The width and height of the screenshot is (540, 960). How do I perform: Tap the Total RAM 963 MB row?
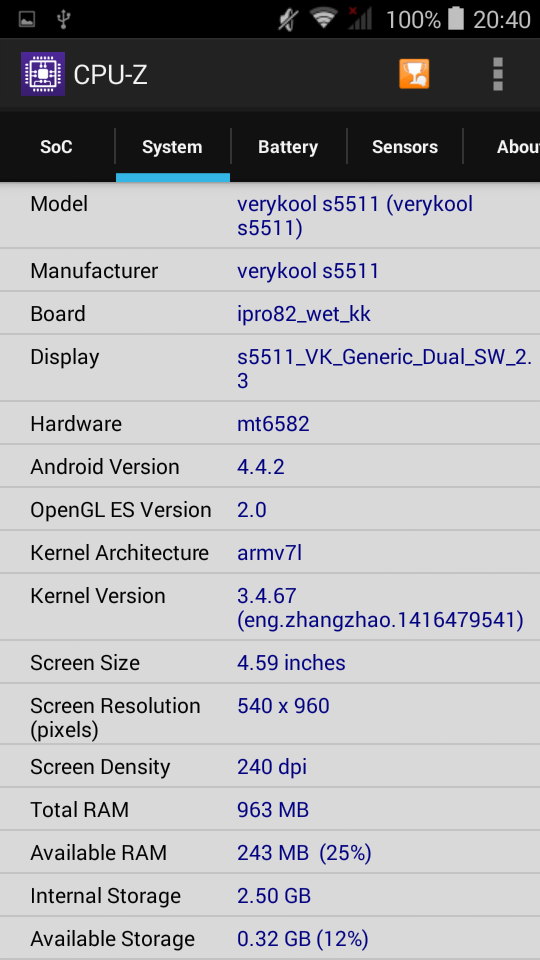(x=270, y=809)
